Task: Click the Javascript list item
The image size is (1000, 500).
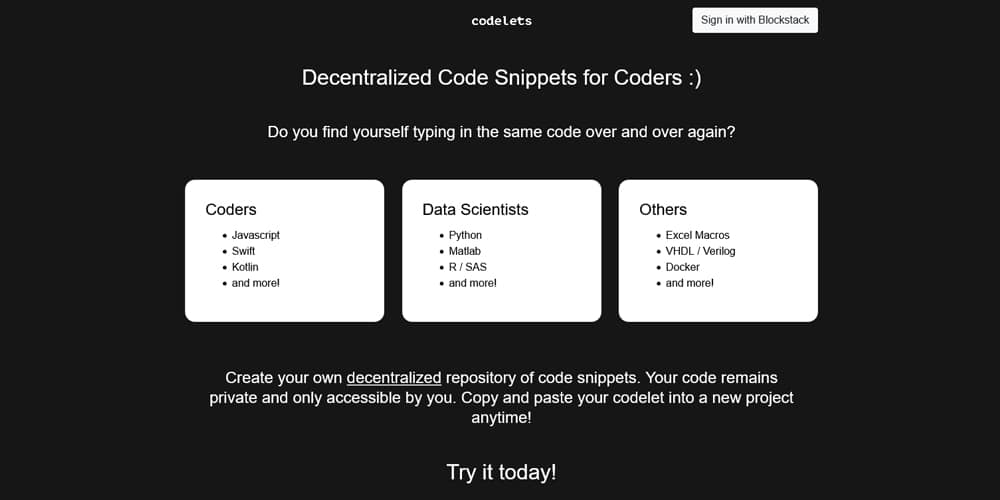Action: 256,235
